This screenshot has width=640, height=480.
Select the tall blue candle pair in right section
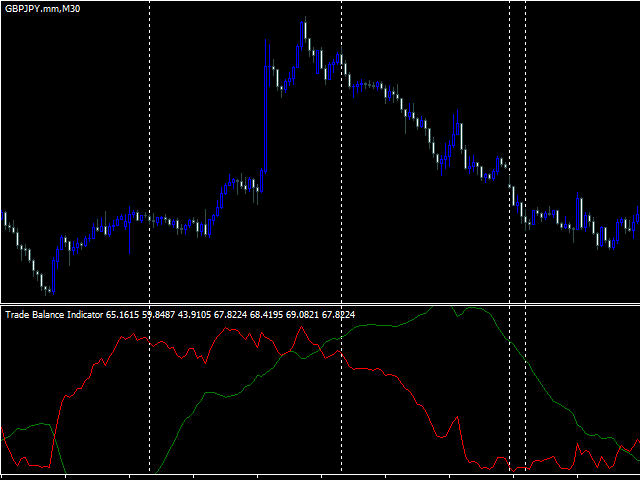pos(579,213)
